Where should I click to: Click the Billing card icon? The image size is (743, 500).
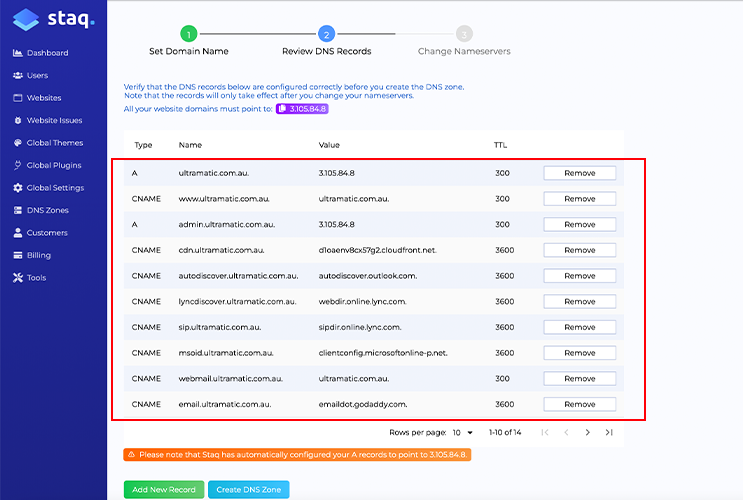pos(18,255)
